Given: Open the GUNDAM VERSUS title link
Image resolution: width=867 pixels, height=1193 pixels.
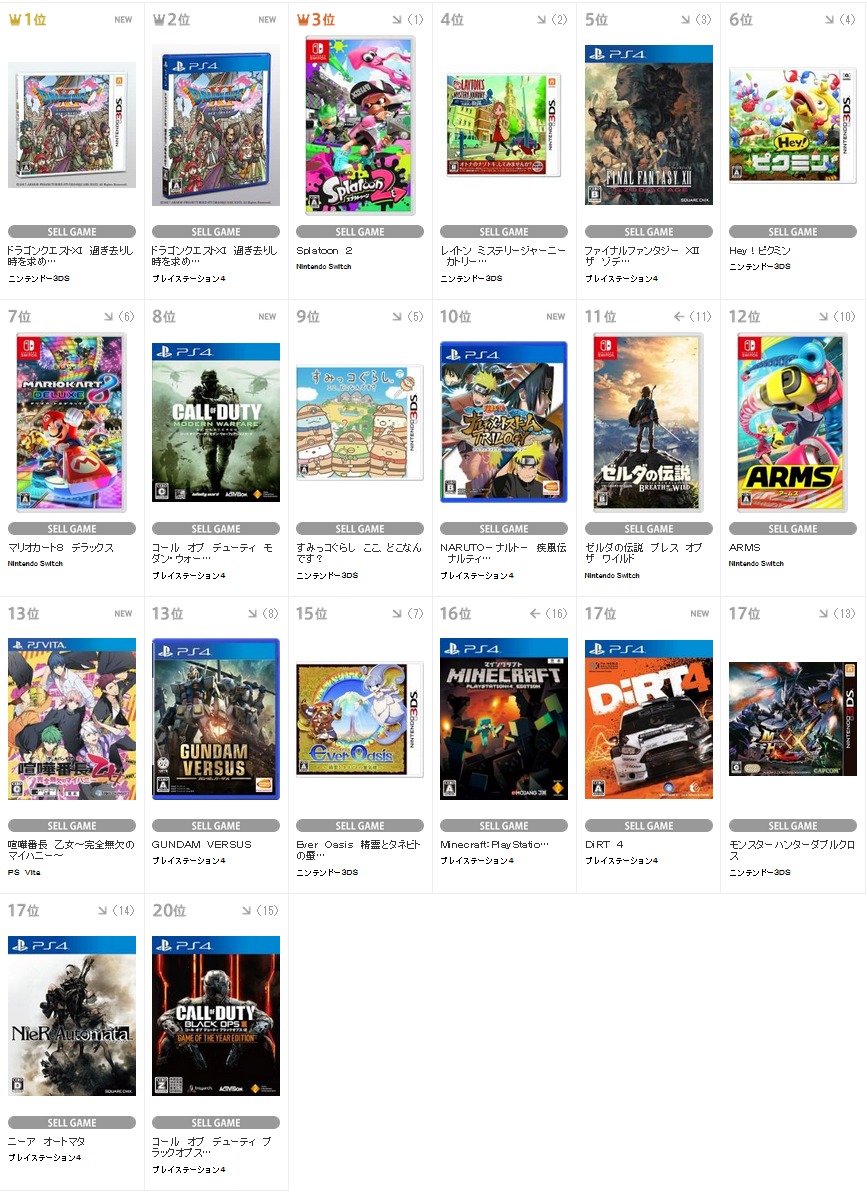Looking at the screenshot, I should pos(201,845).
